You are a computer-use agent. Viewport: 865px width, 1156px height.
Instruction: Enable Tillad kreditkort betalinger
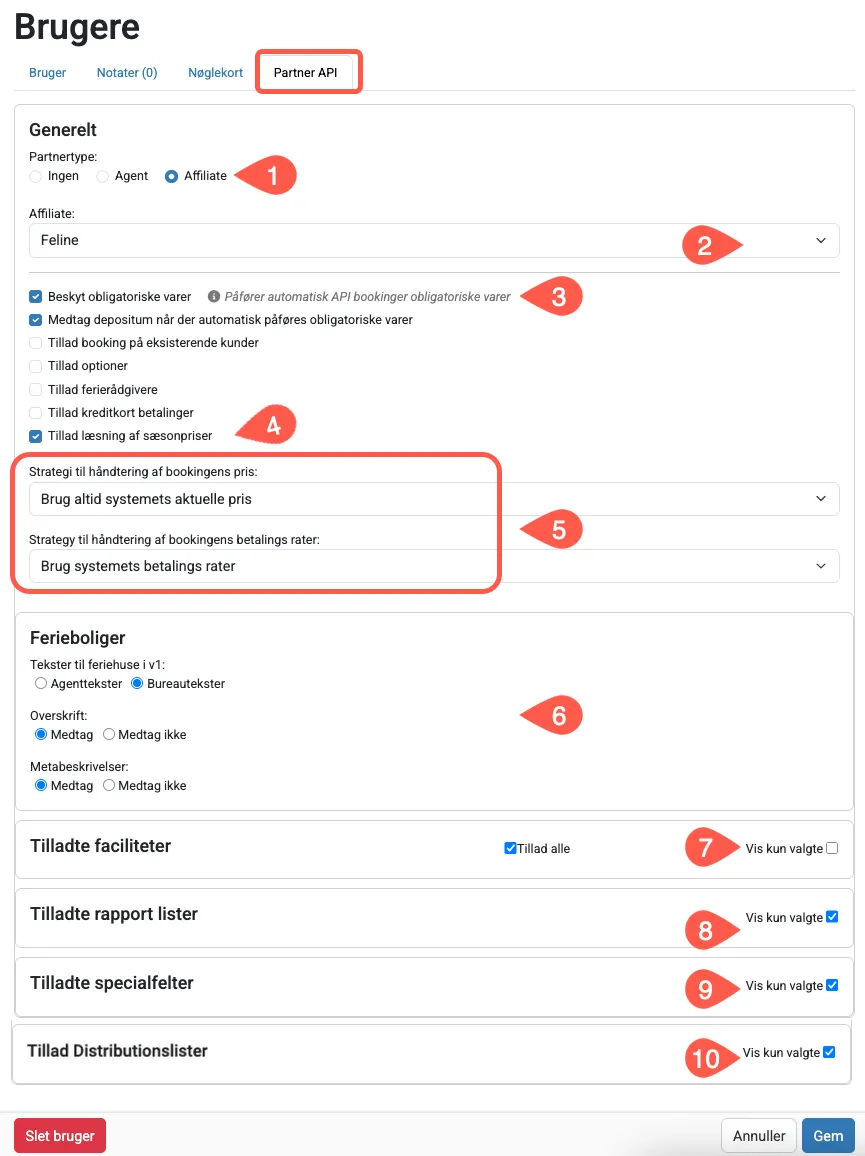pos(35,412)
